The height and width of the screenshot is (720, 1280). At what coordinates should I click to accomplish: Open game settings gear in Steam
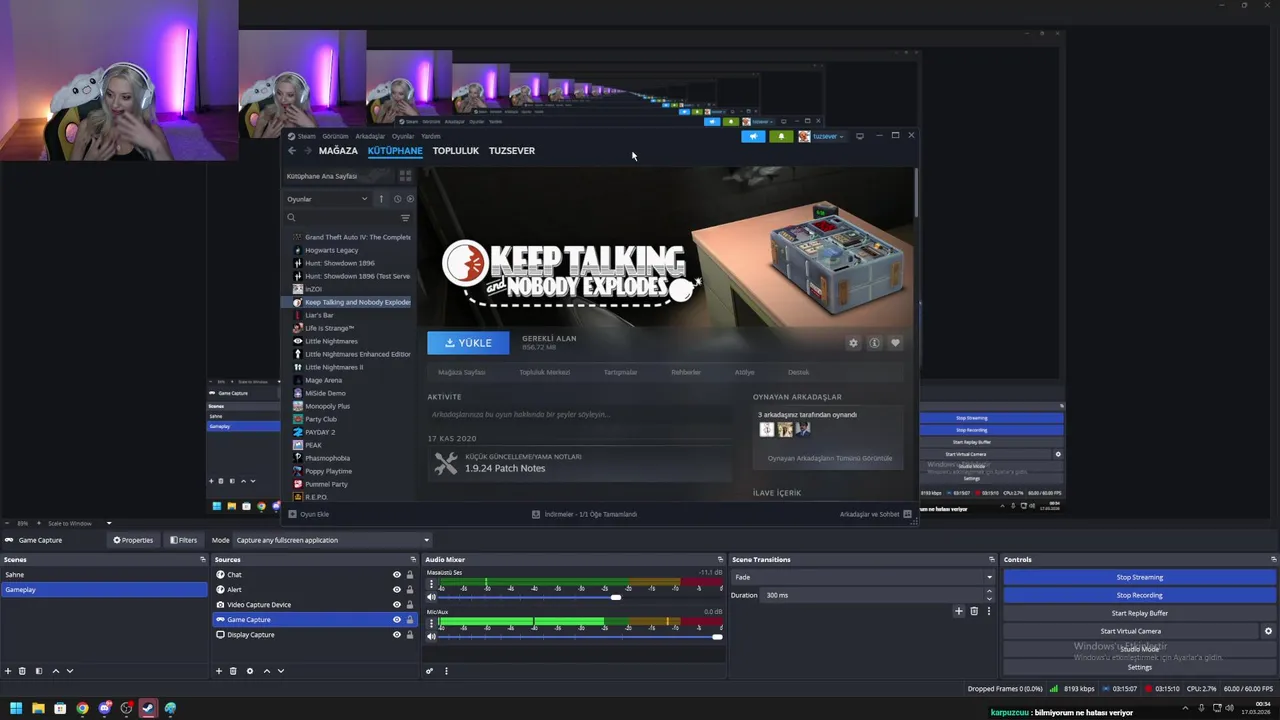click(853, 343)
